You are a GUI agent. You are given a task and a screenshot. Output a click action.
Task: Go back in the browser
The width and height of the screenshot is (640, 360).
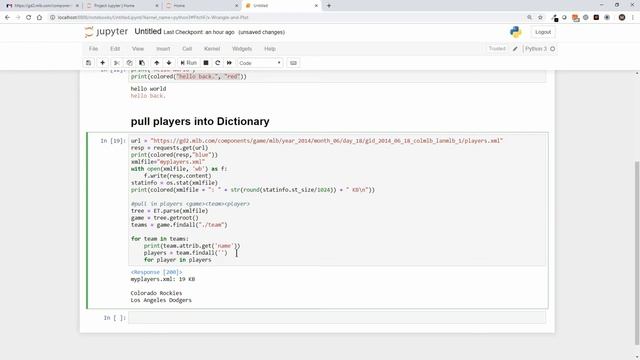coord(7,18)
